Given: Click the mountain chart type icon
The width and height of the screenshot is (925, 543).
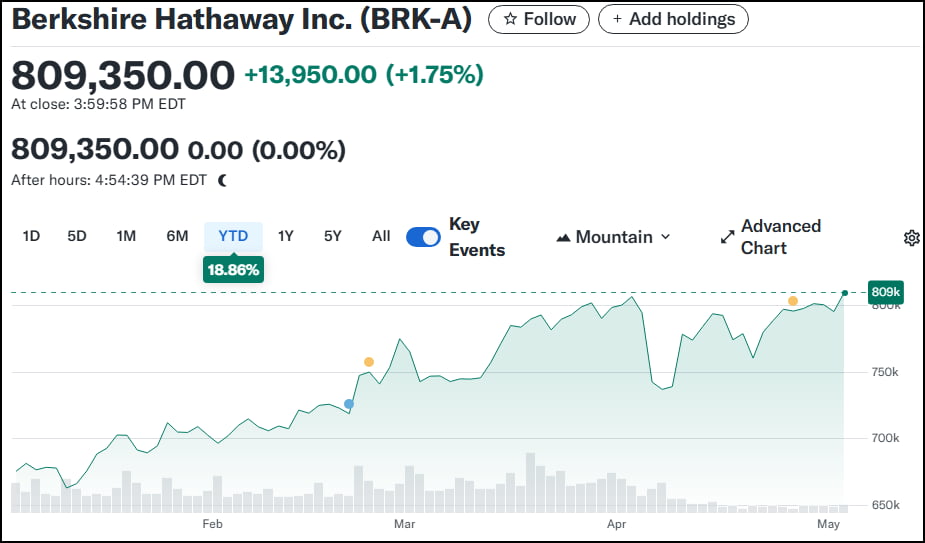Looking at the screenshot, I should click(x=563, y=237).
